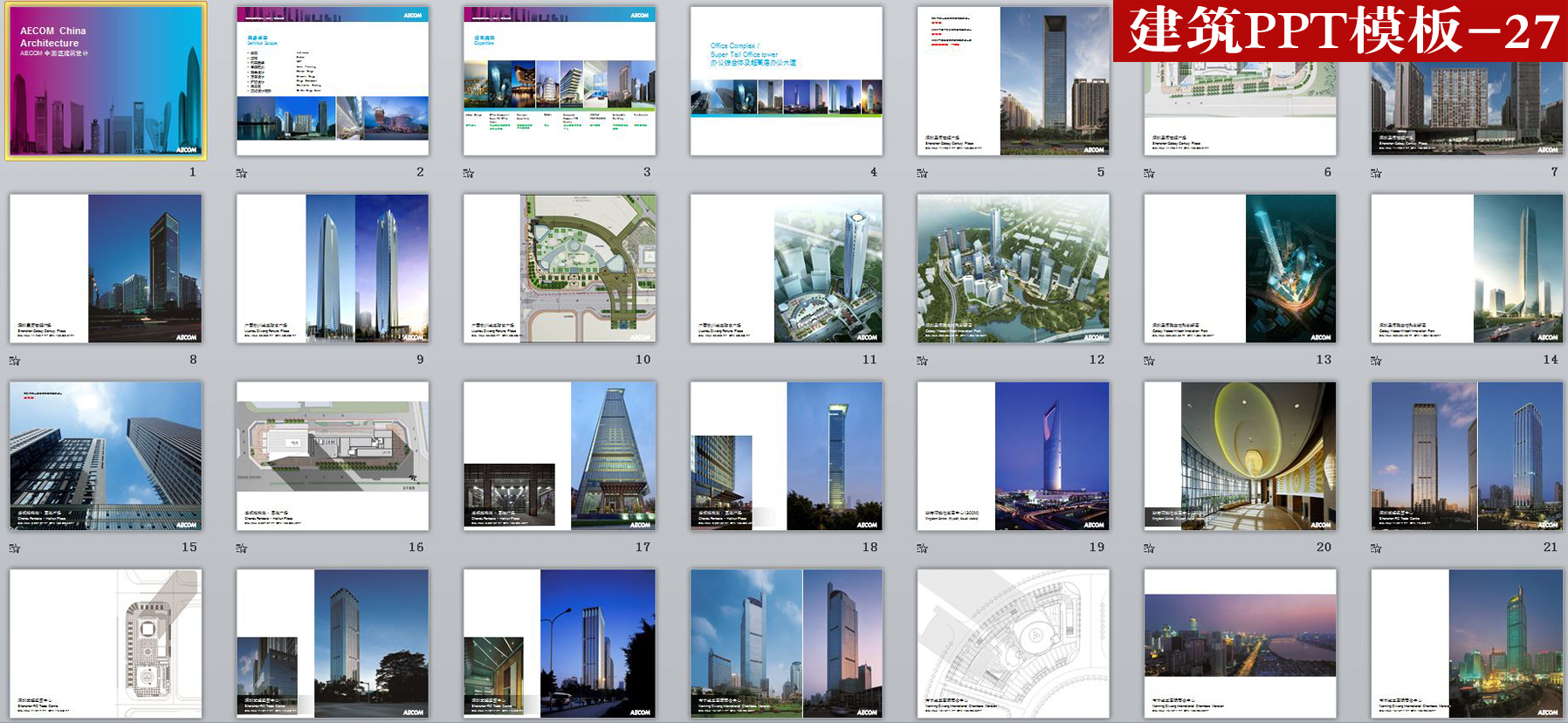Select the thumbnail with curved site line drawing
1568x723 pixels.
point(1014,644)
